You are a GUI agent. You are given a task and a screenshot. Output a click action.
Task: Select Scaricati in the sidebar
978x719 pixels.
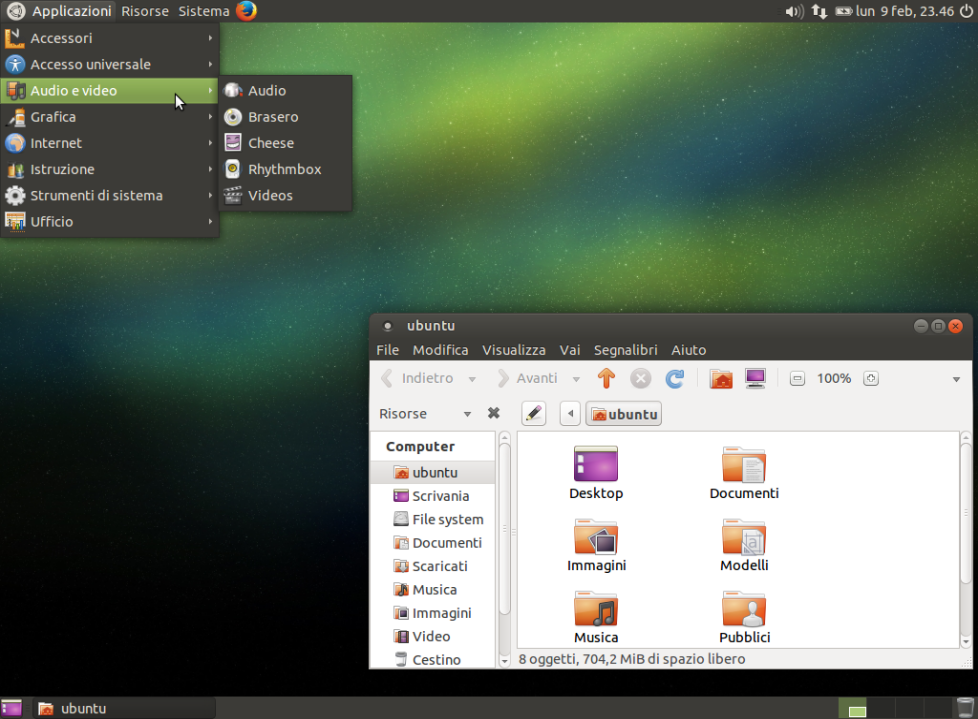(x=439, y=566)
